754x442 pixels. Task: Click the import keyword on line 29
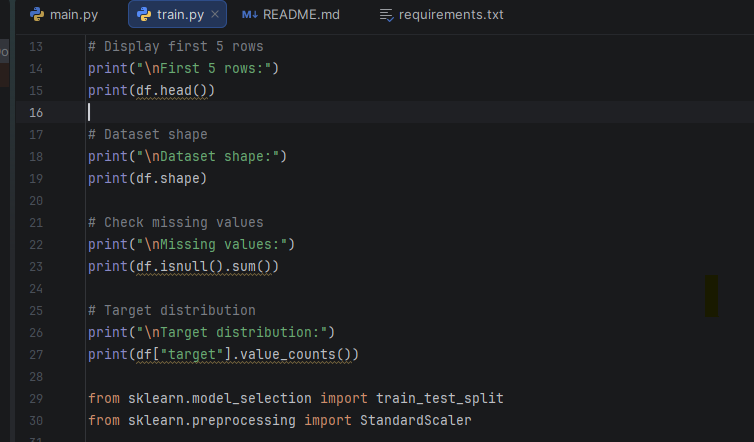tap(344, 399)
